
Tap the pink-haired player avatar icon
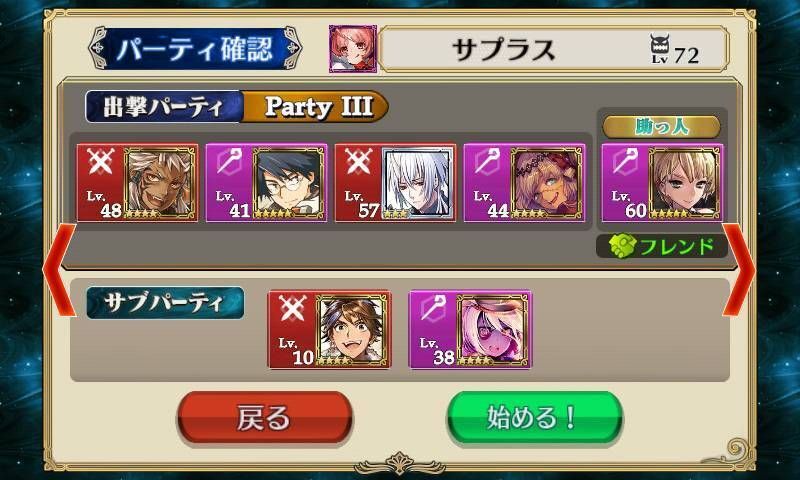353,49
